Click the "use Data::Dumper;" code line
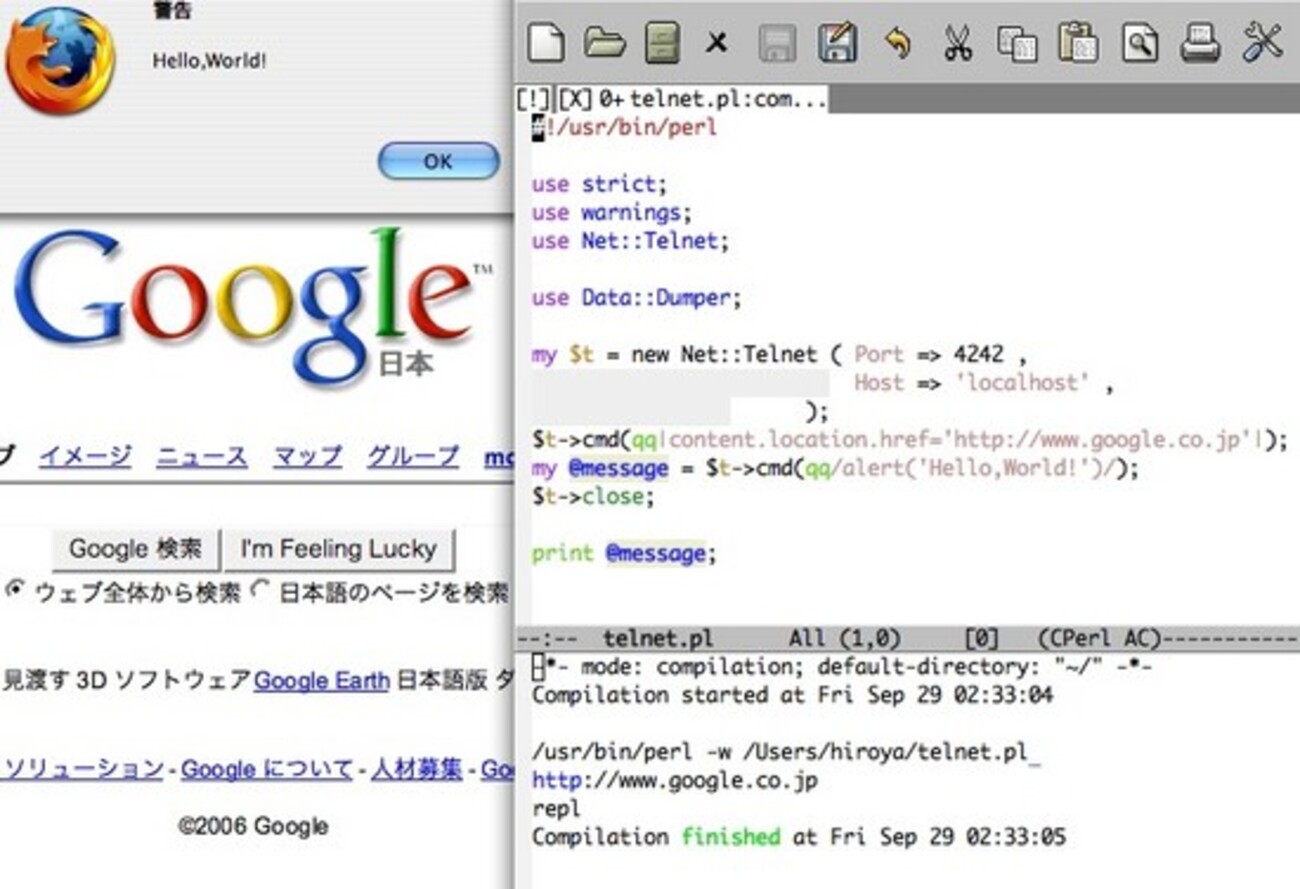Viewport: 1300px width, 889px height. [637, 298]
